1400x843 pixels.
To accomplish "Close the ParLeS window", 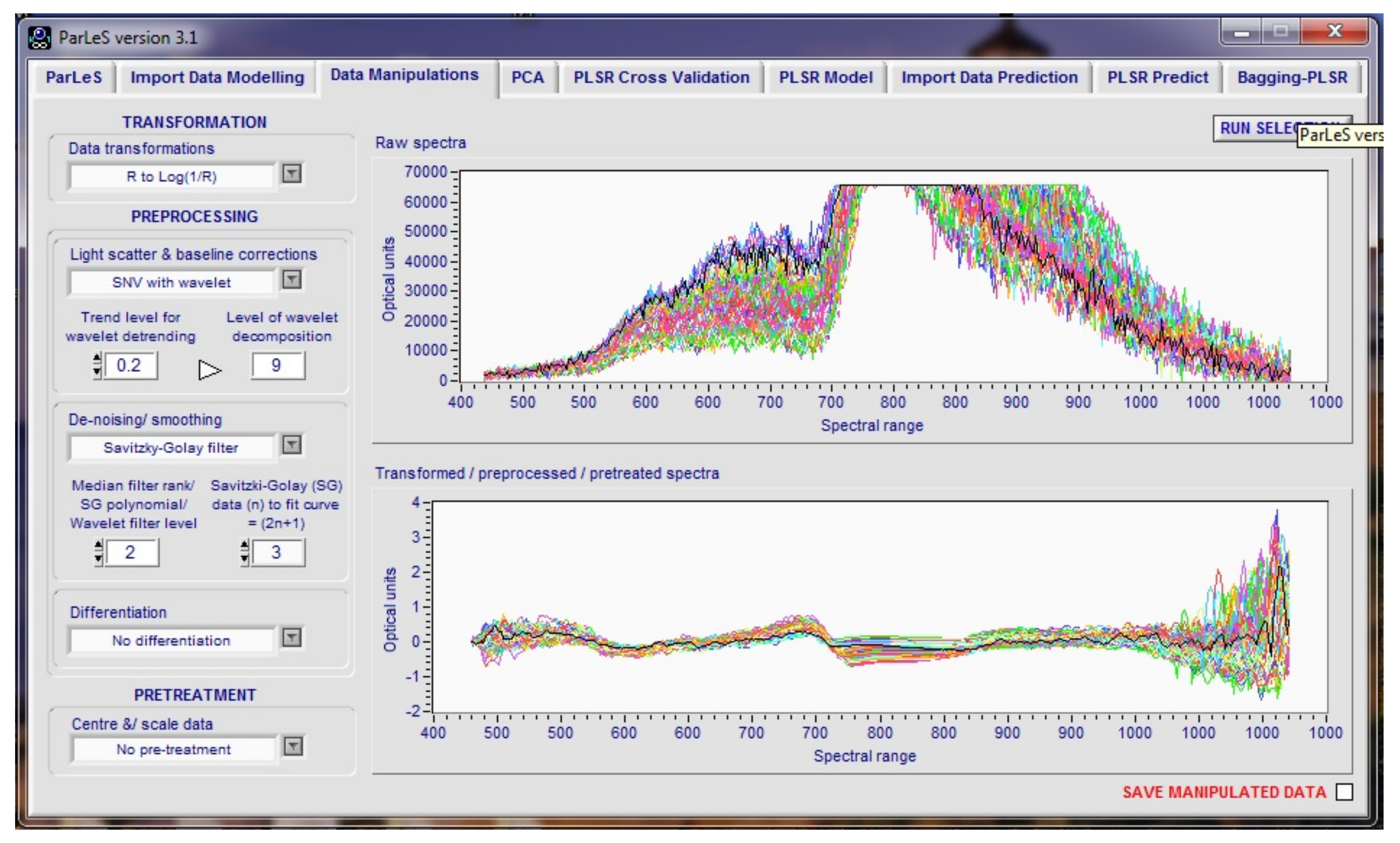I will [1335, 31].
